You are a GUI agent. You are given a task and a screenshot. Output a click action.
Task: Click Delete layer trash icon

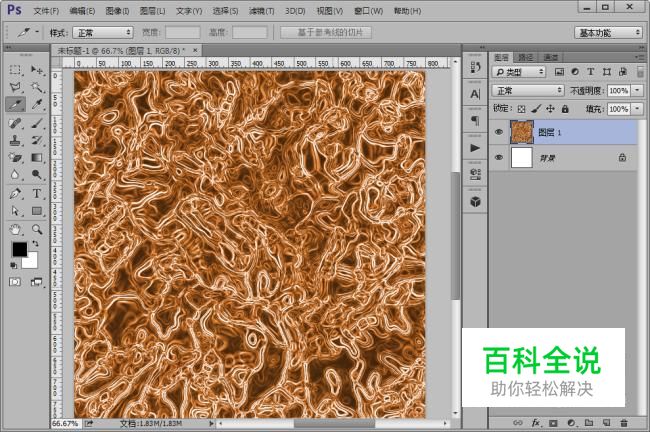pos(623,423)
